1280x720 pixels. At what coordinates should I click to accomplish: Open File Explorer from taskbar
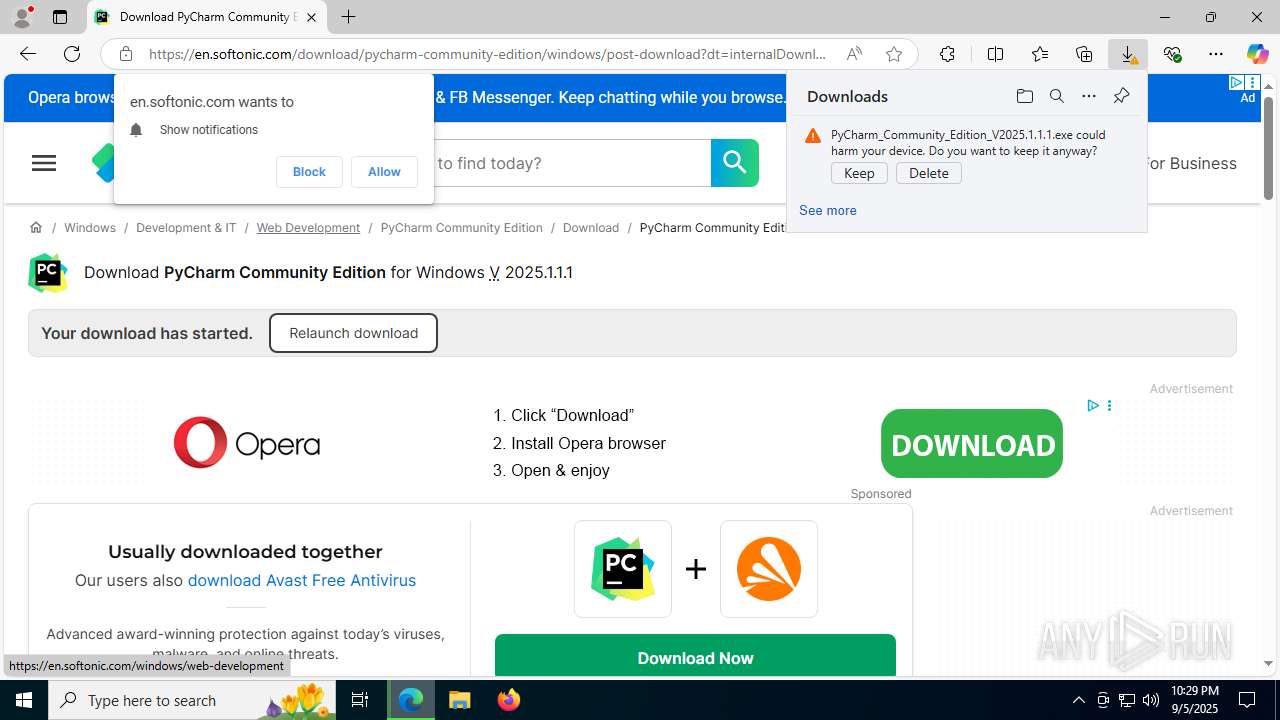[x=459, y=700]
